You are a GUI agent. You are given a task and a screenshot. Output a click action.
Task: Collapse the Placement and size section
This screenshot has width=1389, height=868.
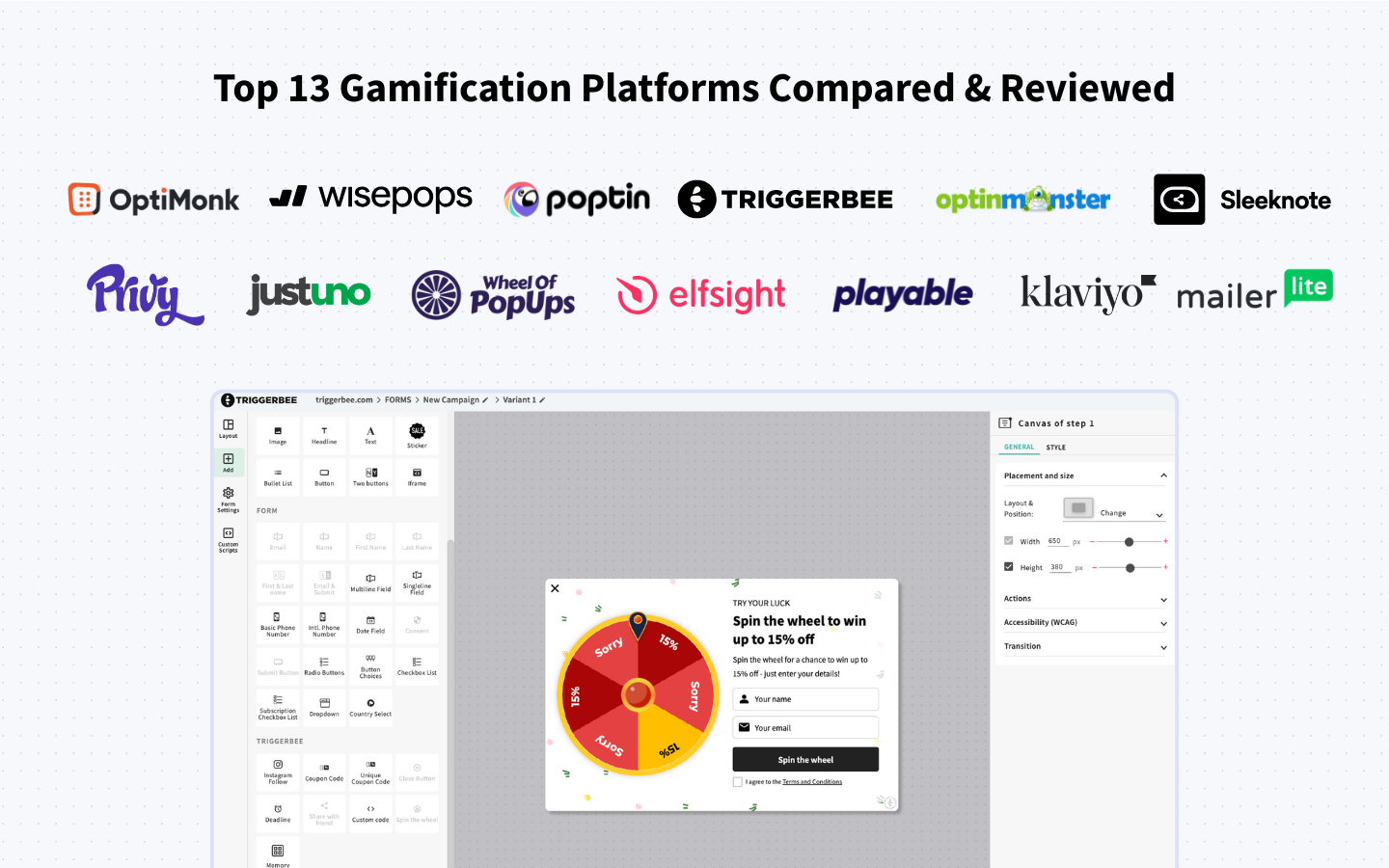point(1163,475)
